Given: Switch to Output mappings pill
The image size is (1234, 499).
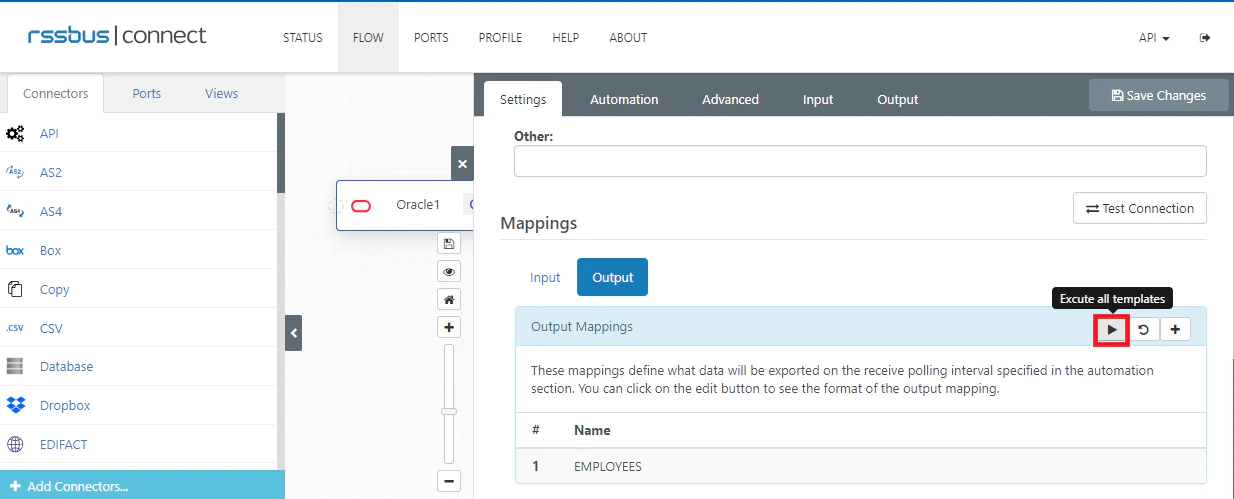Looking at the screenshot, I should click(x=612, y=277).
